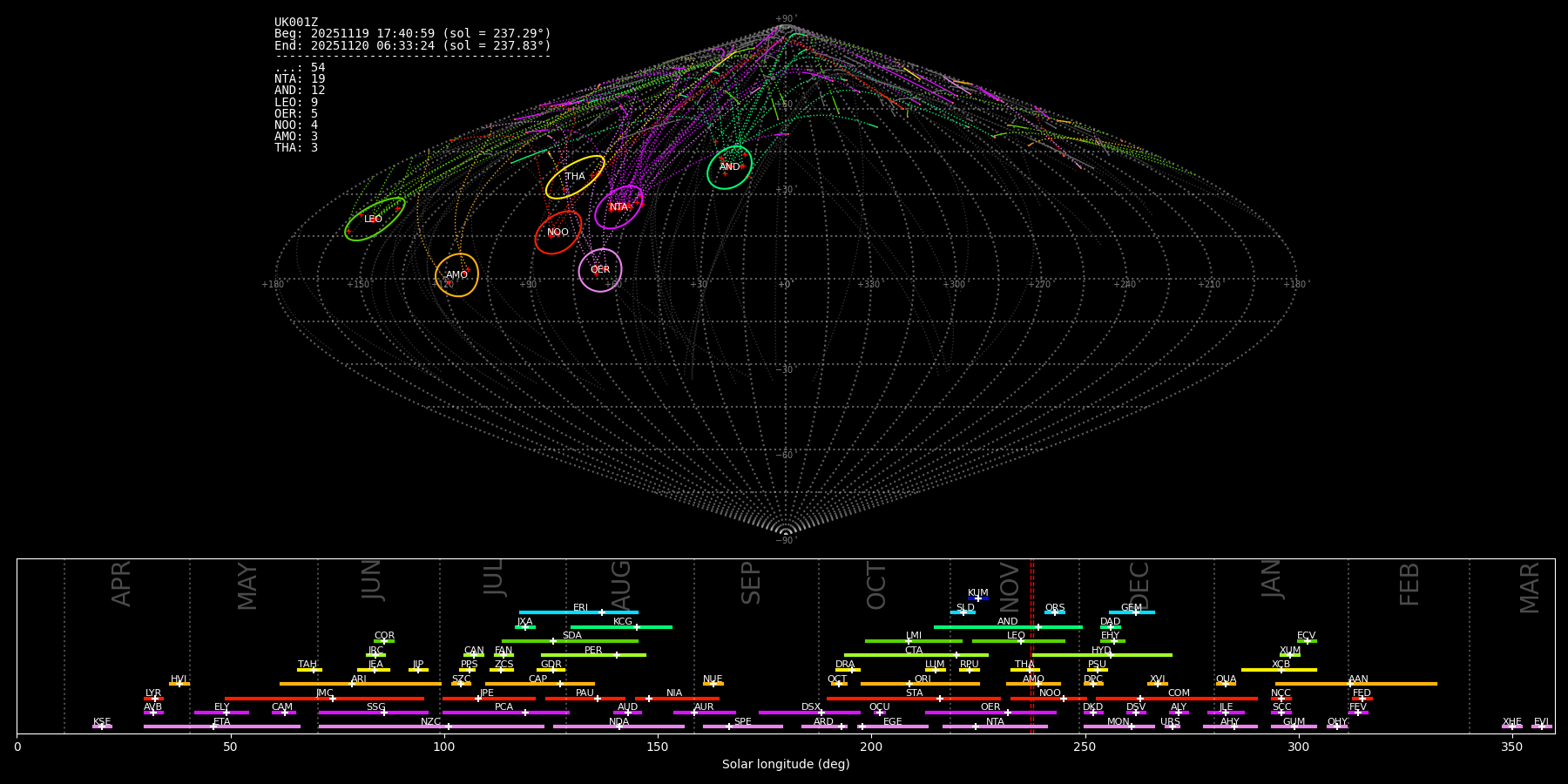Click the 'LEO: 9' count in the legend
Viewport: 1568px width, 784px height.
pyautogui.click(x=296, y=103)
